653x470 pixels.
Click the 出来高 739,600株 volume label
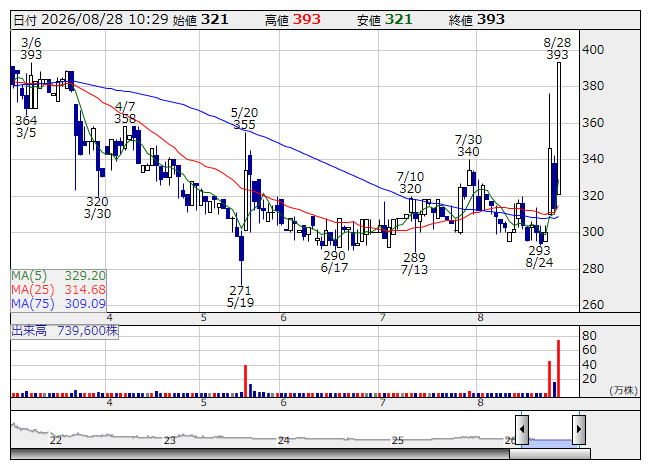point(65,331)
